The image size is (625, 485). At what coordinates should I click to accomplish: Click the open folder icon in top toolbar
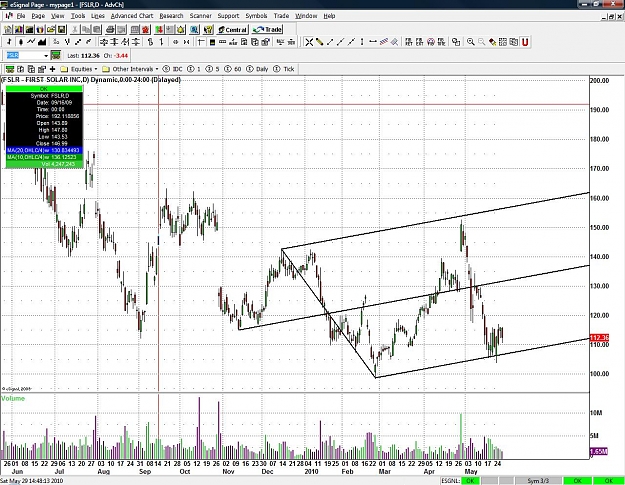(51, 29)
